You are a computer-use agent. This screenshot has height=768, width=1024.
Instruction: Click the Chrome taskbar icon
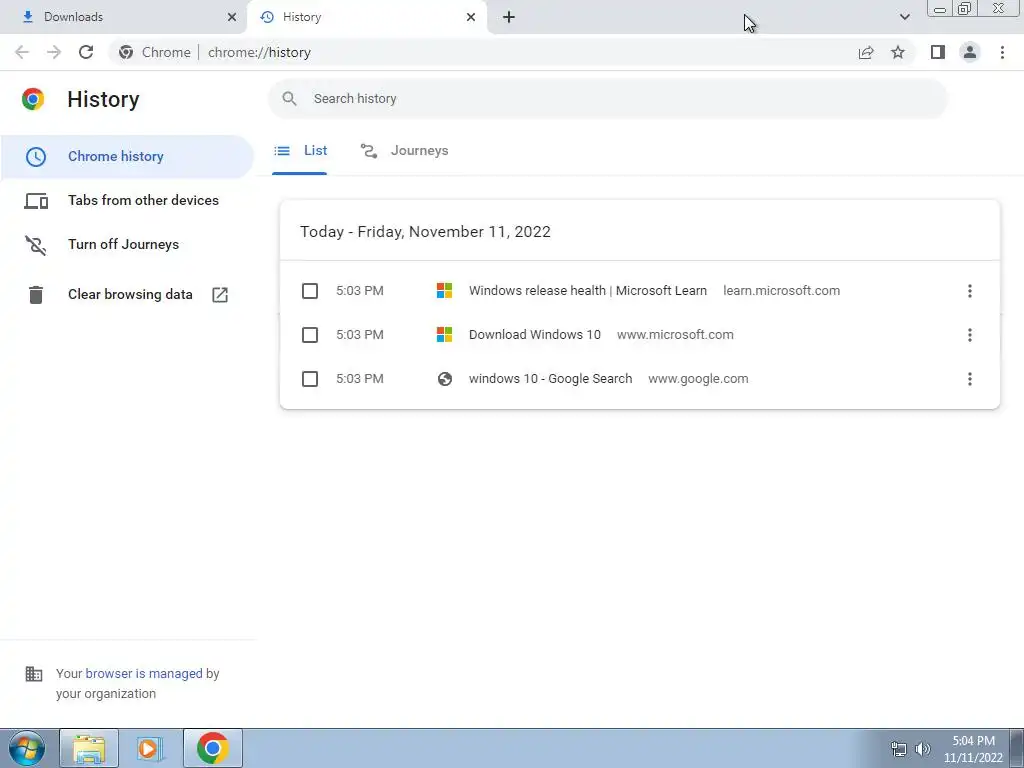212,748
